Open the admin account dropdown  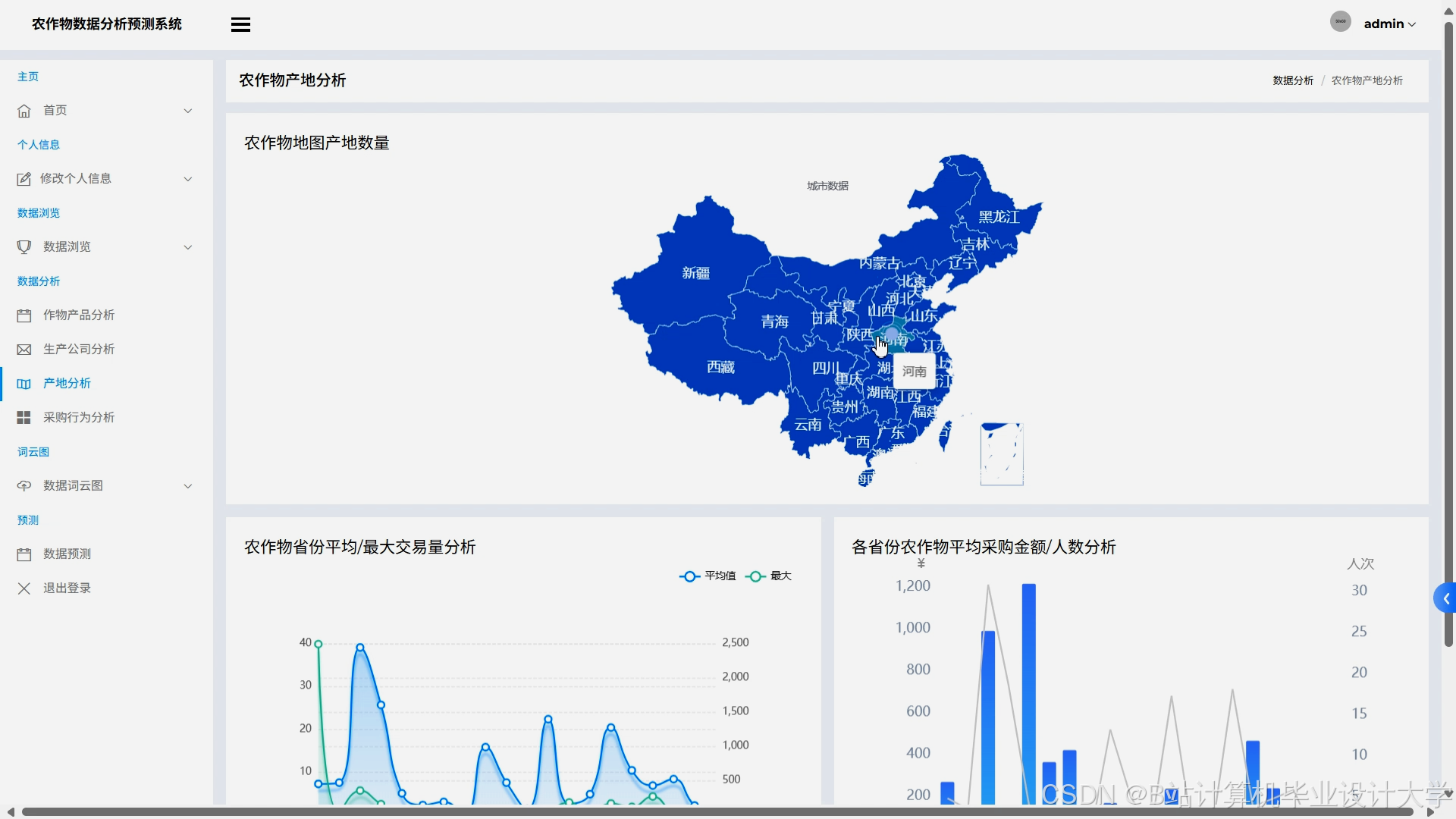click(x=1389, y=24)
